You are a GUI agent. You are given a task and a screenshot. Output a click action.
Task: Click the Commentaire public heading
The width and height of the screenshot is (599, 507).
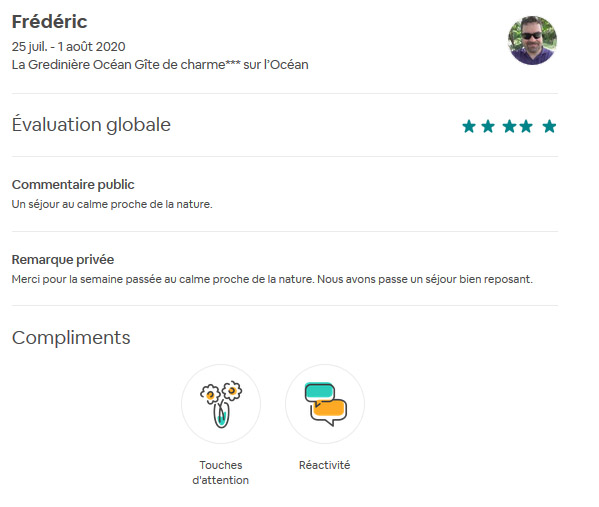point(73,185)
